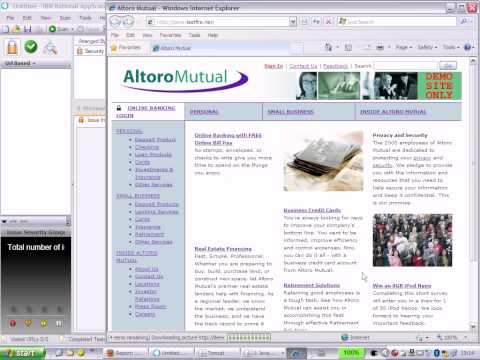The image size is (480, 360).
Task: Click the crowd photo thumbnail
Action: click(x=412, y=240)
